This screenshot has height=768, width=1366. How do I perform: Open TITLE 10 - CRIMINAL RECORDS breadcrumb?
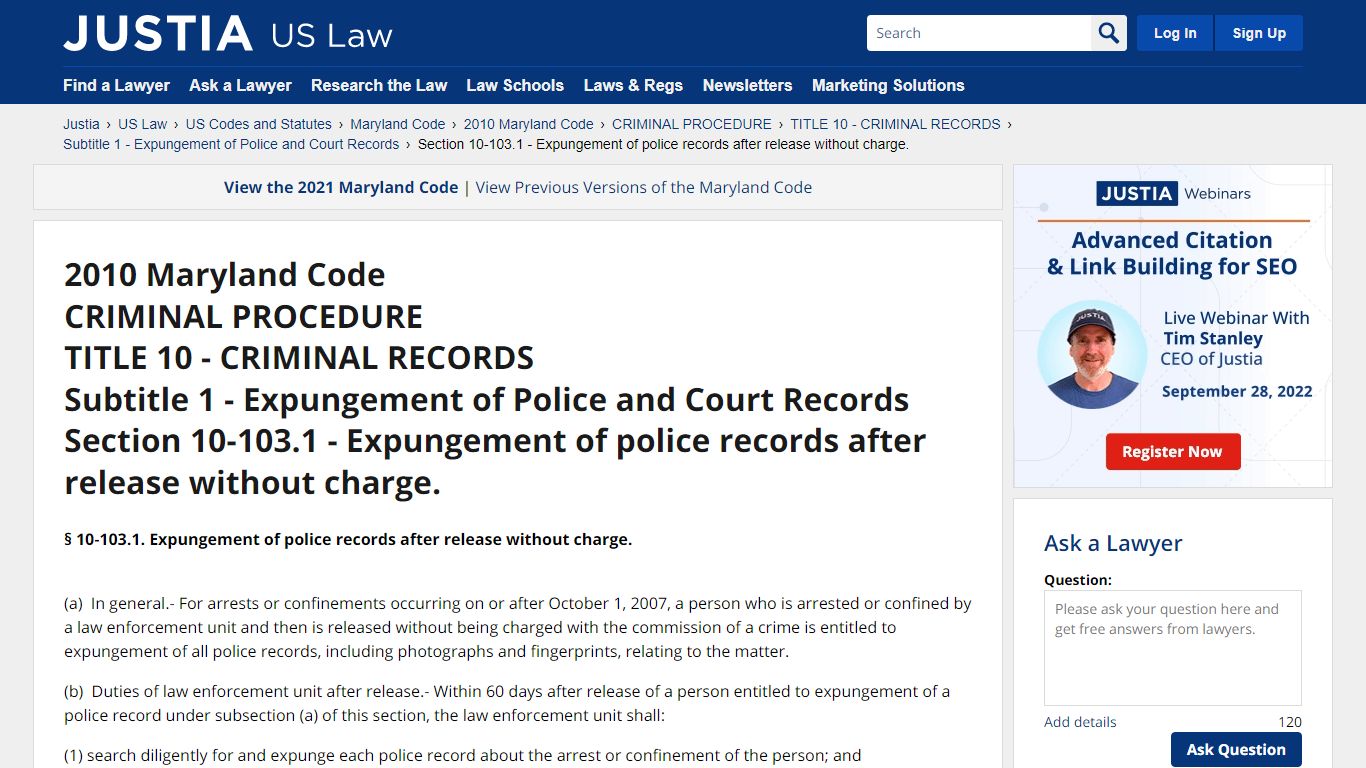click(895, 124)
